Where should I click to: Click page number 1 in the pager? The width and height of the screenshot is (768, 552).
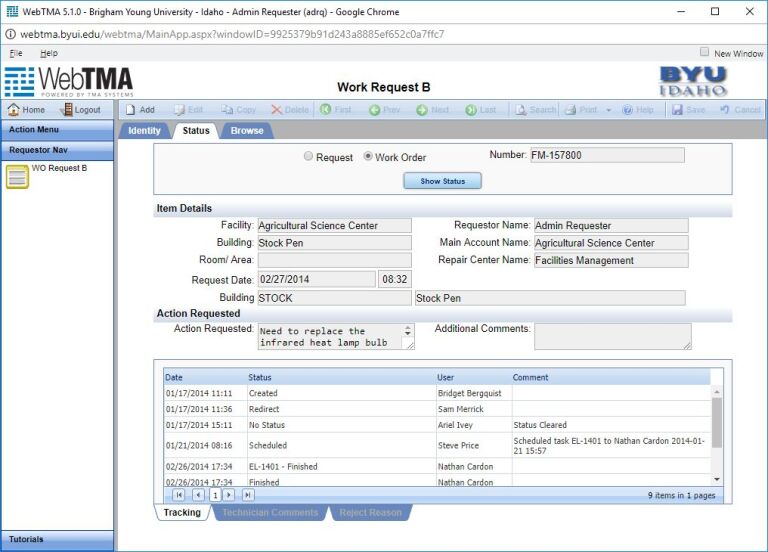click(215, 495)
